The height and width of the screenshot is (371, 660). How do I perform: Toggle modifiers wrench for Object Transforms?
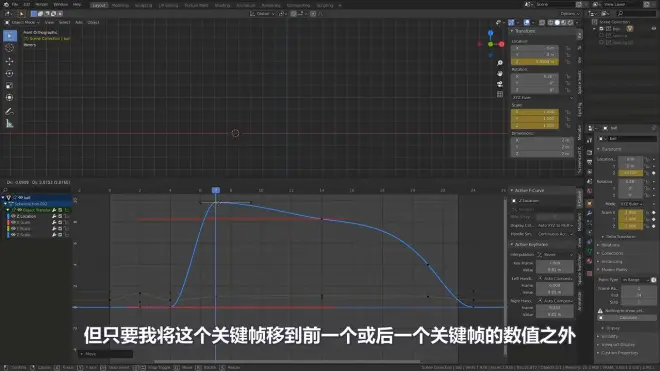pos(54,210)
